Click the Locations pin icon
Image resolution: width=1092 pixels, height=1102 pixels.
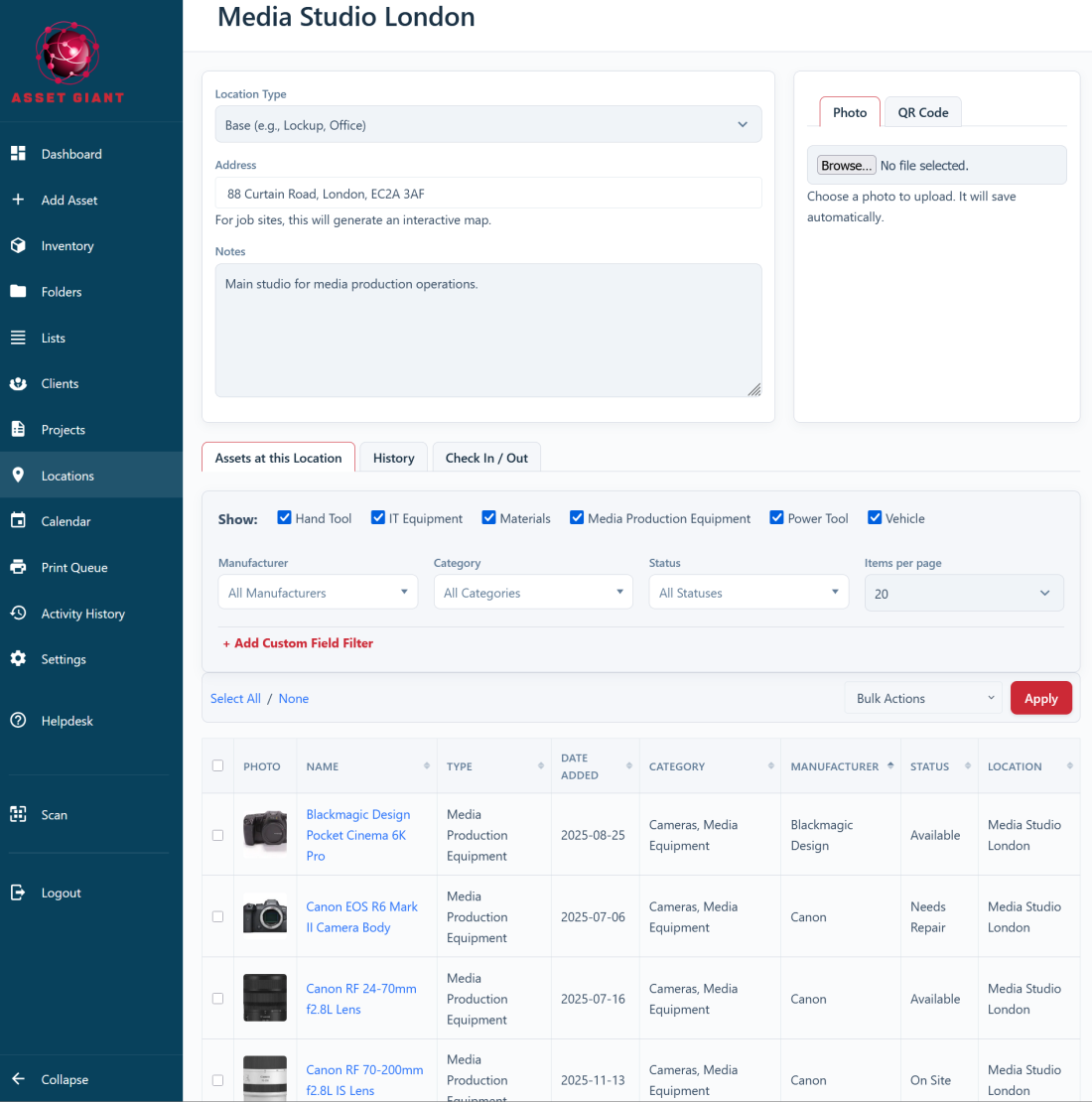point(18,476)
